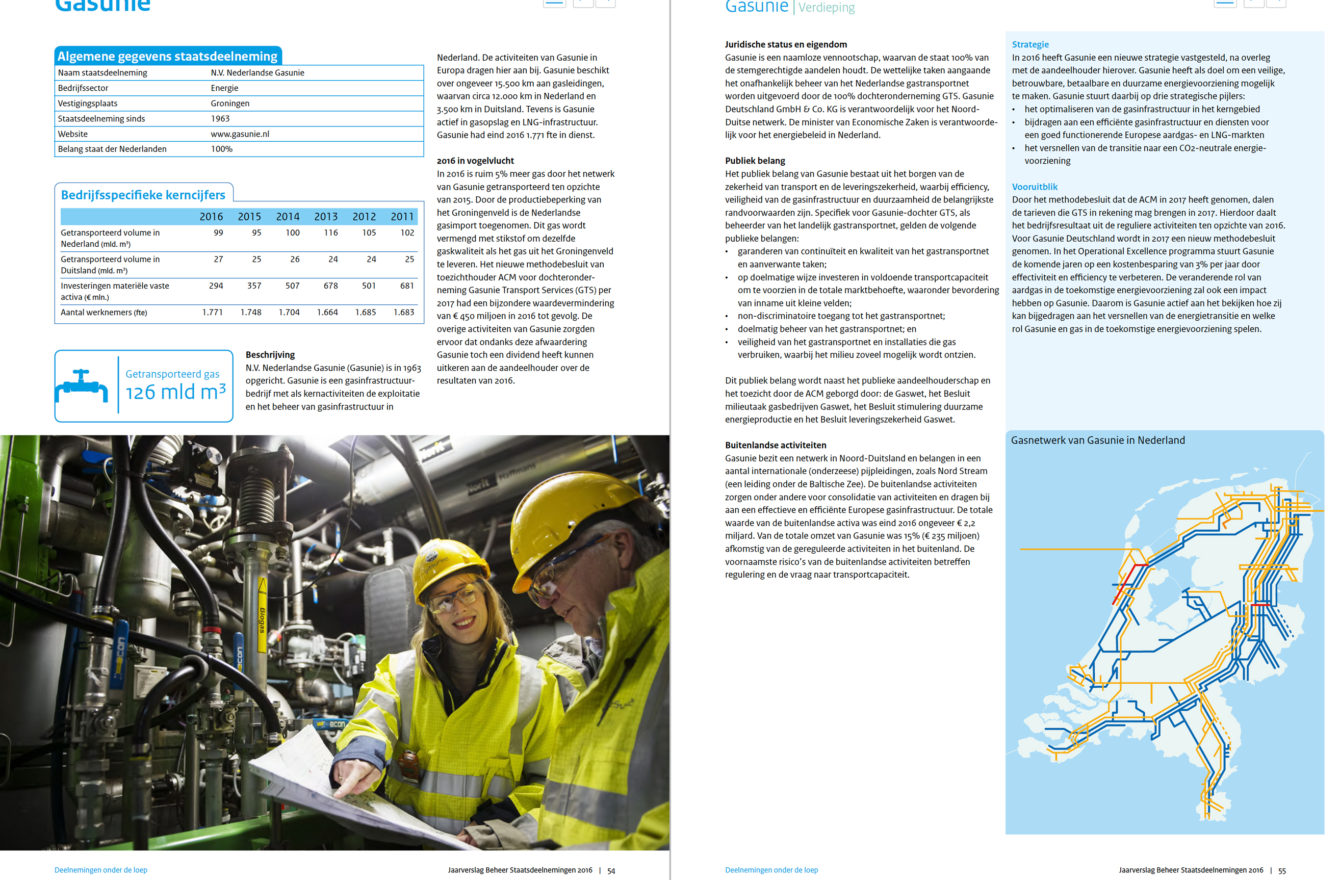Image resolution: width=1340 pixels, height=880 pixels.
Task: Click the '2016' column header in kerncijfers table
Action: coord(211,217)
